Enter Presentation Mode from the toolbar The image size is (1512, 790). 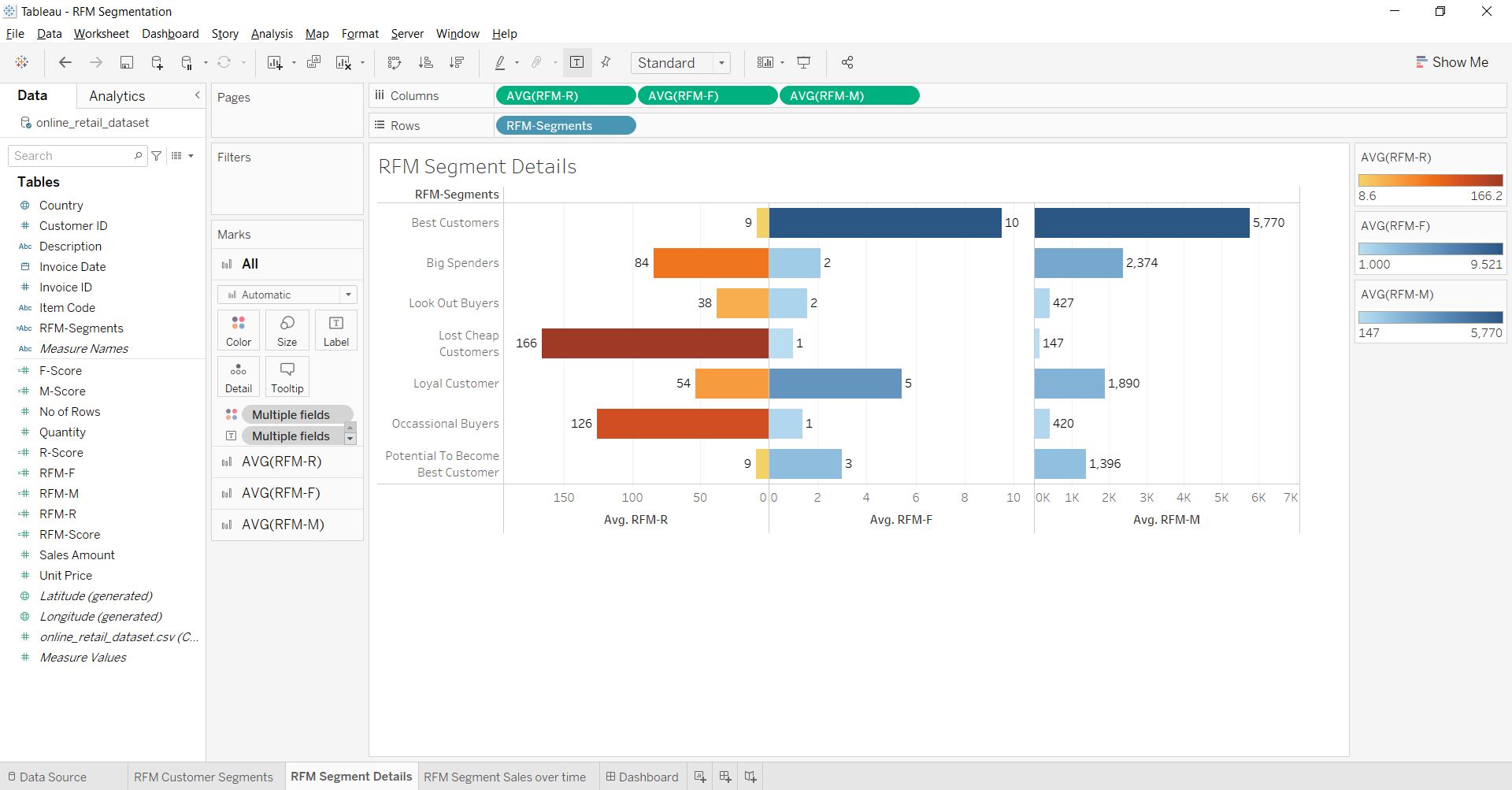(804, 62)
